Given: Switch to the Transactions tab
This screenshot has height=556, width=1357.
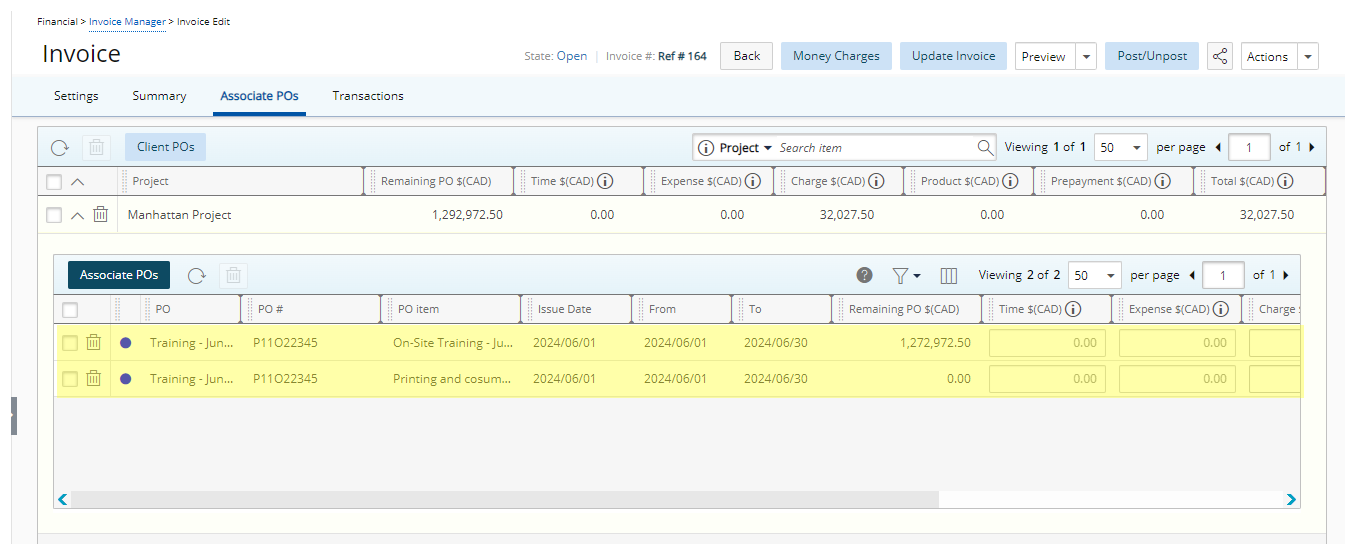Looking at the screenshot, I should [x=368, y=96].
